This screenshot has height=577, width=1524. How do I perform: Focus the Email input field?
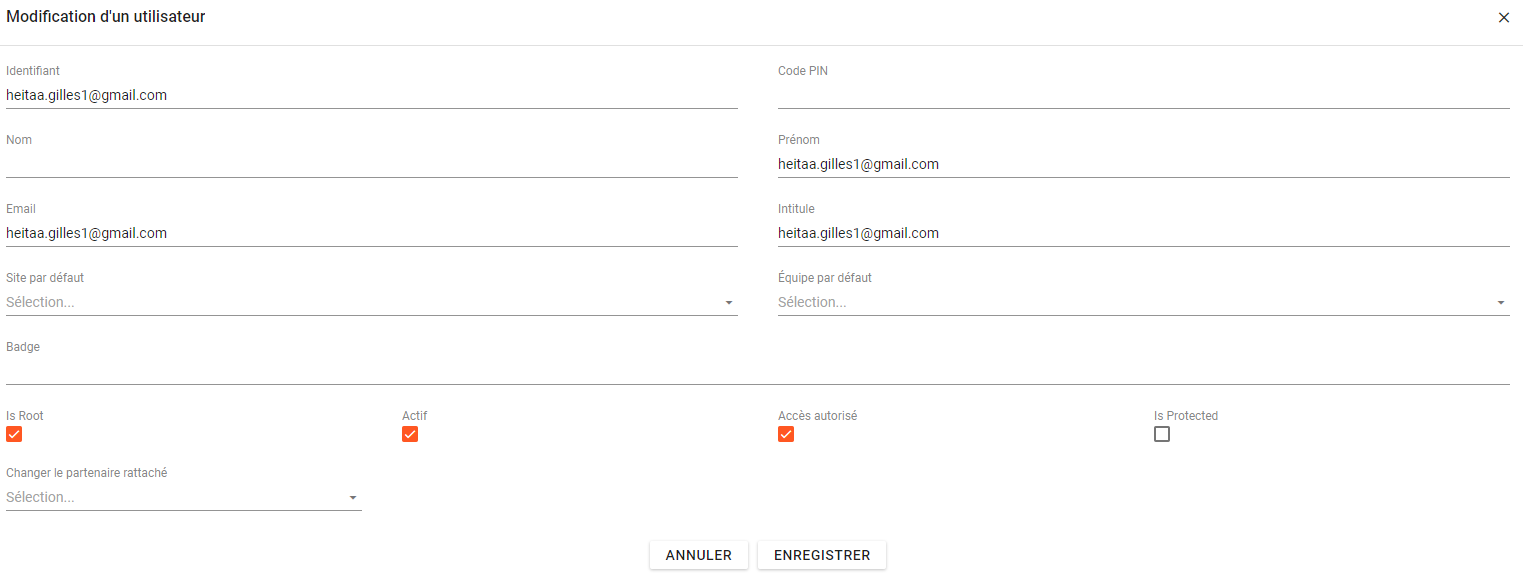click(371, 234)
